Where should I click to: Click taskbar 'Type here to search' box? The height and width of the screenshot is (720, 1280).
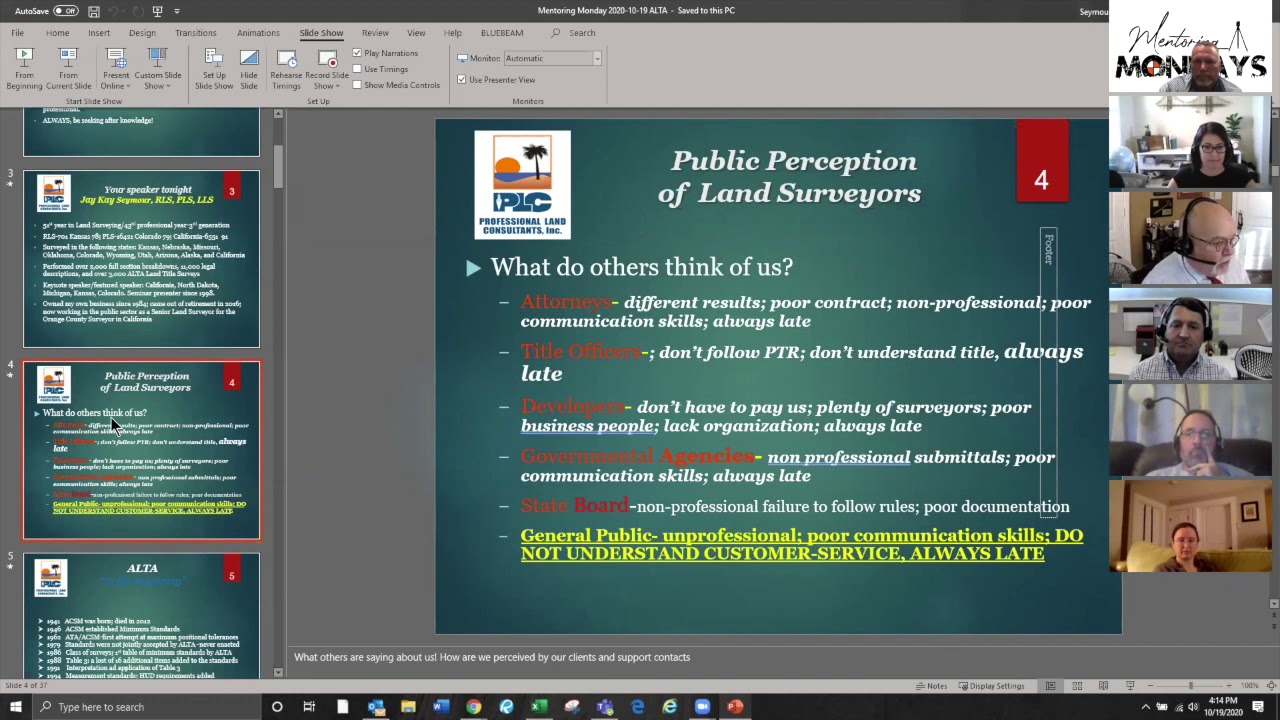pos(147,707)
